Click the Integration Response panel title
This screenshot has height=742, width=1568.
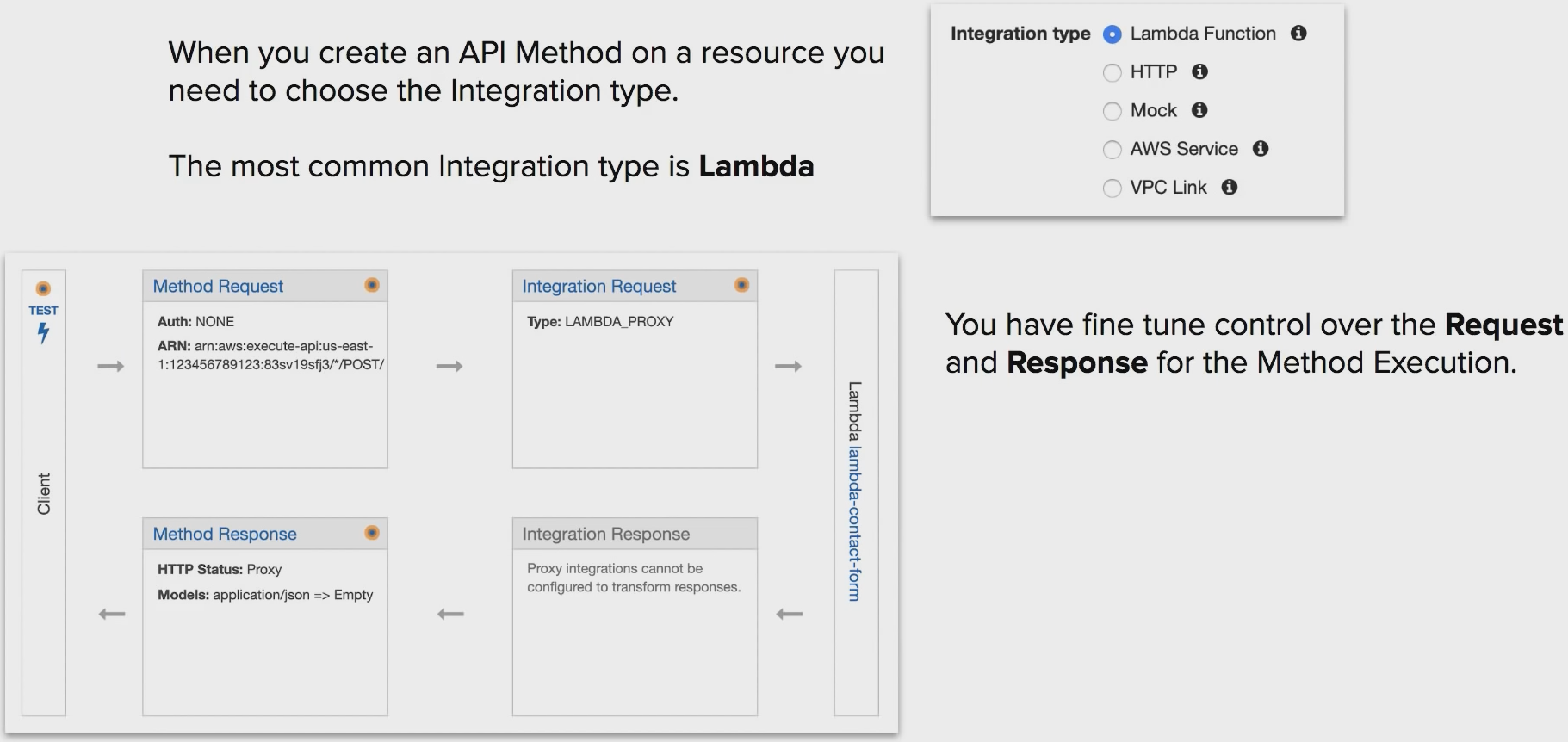click(x=605, y=535)
